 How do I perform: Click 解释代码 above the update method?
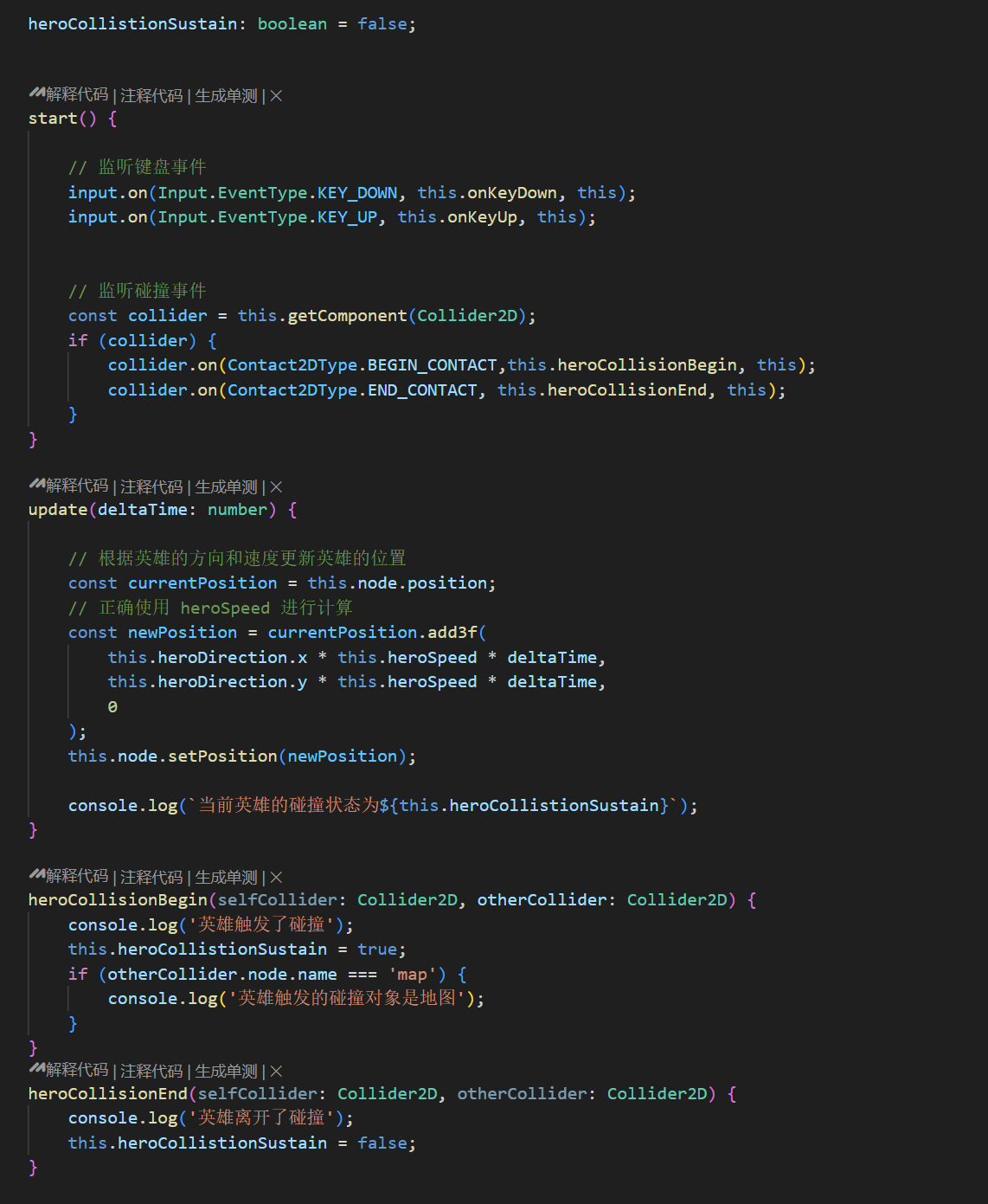[x=78, y=486]
